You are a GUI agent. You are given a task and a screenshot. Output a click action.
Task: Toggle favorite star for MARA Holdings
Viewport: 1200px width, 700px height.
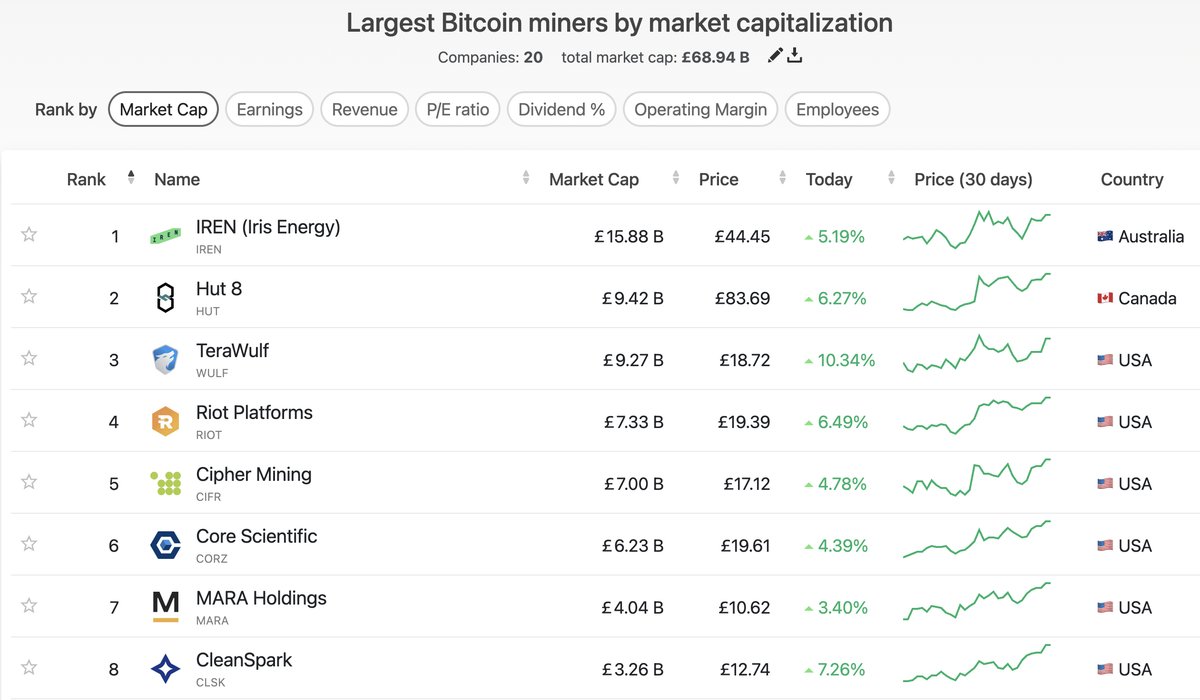[29, 606]
